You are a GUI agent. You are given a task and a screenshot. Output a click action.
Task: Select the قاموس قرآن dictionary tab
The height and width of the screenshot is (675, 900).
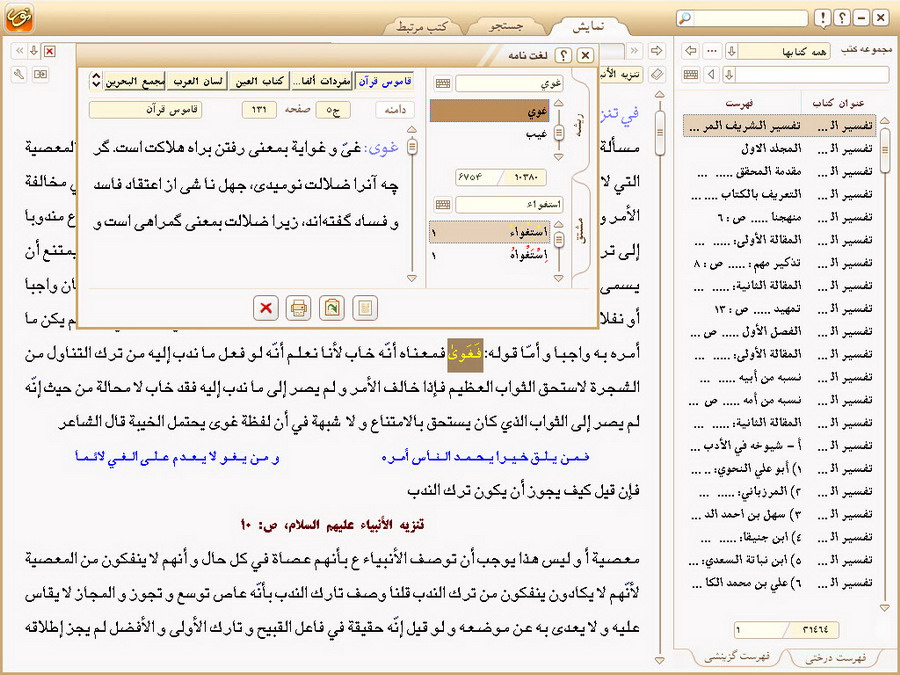384,82
